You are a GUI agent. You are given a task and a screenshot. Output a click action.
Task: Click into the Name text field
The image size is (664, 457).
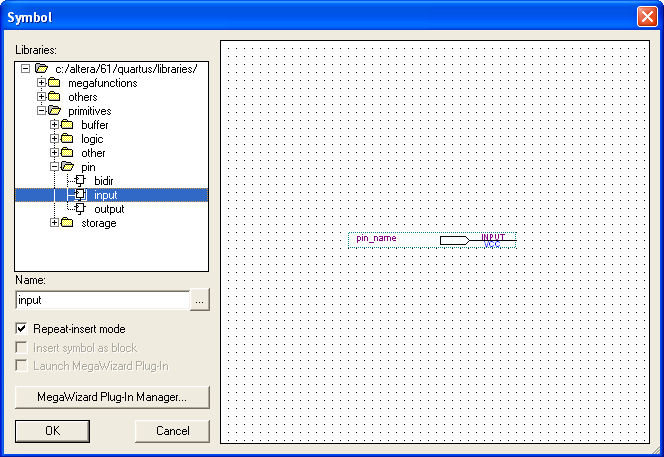pyautogui.click(x=102, y=300)
